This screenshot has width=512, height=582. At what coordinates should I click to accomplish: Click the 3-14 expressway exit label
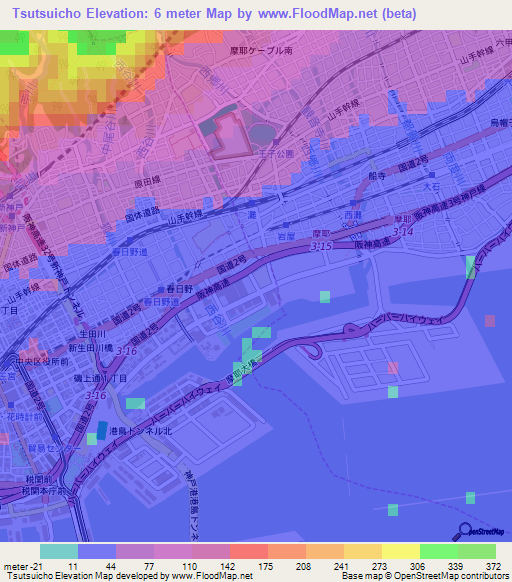click(402, 232)
